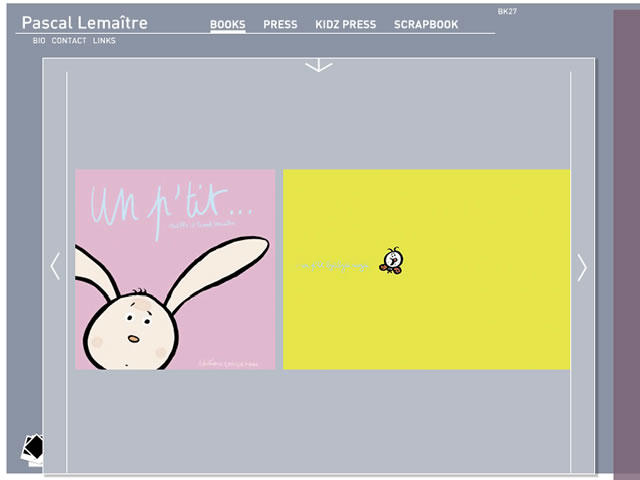The width and height of the screenshot is (640, 480).
Task: Click the purple panel on the right edge
Action: click(627, 245)
